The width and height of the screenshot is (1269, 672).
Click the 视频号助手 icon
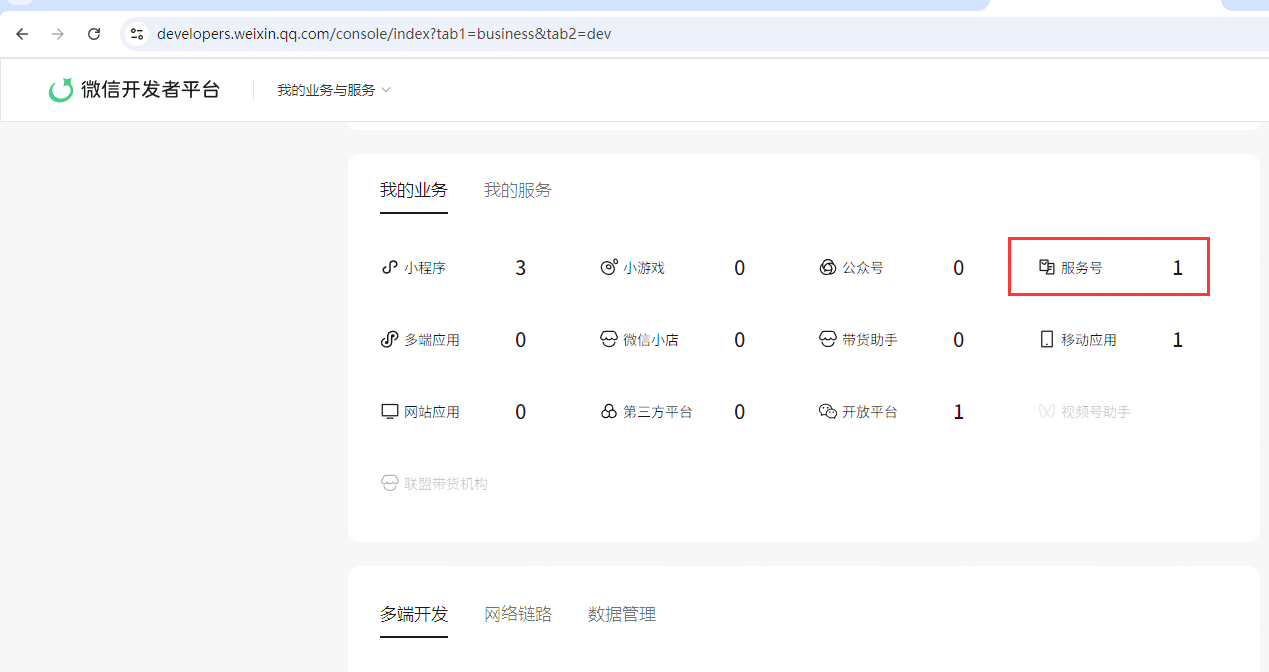(x=1047, y=412)
